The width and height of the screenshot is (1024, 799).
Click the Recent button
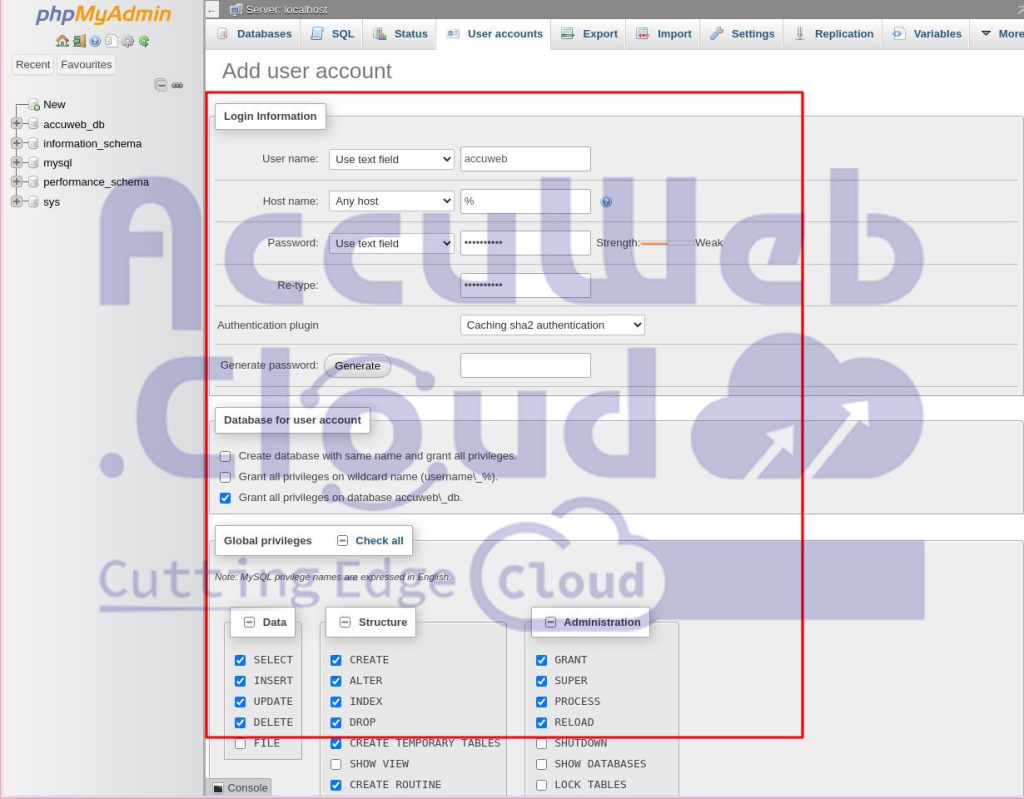tap(33, 65)
